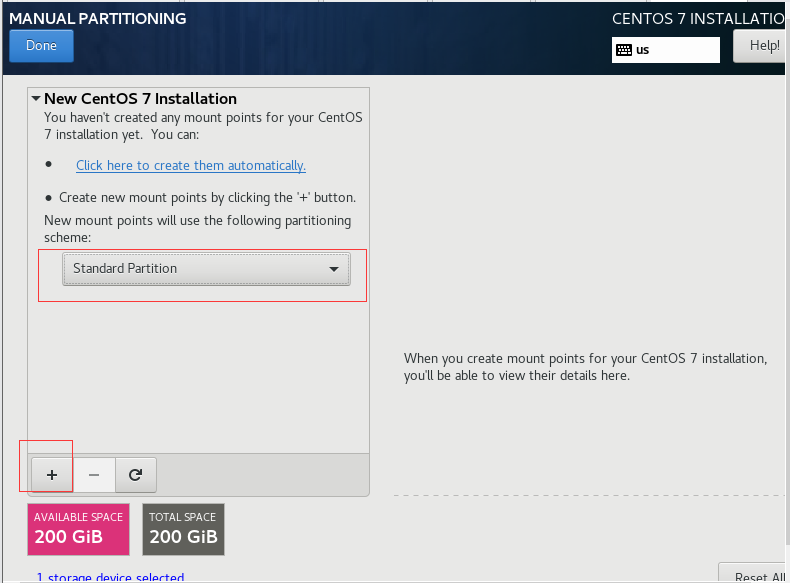Click the gray Total Space box
The image size is (790, 583).
[183, 529]
